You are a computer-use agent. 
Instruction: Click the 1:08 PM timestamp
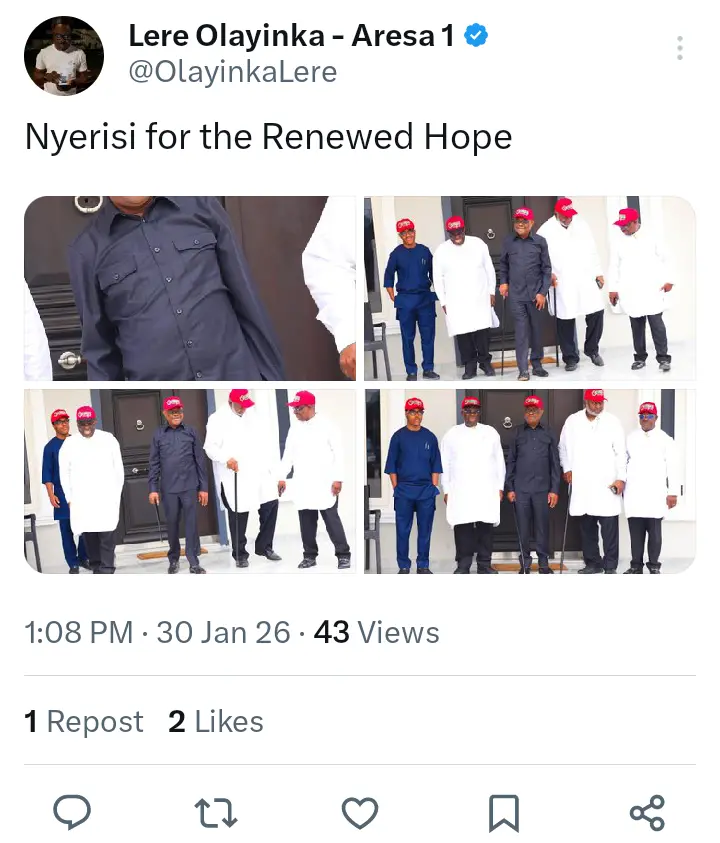(x=79, y=633)
